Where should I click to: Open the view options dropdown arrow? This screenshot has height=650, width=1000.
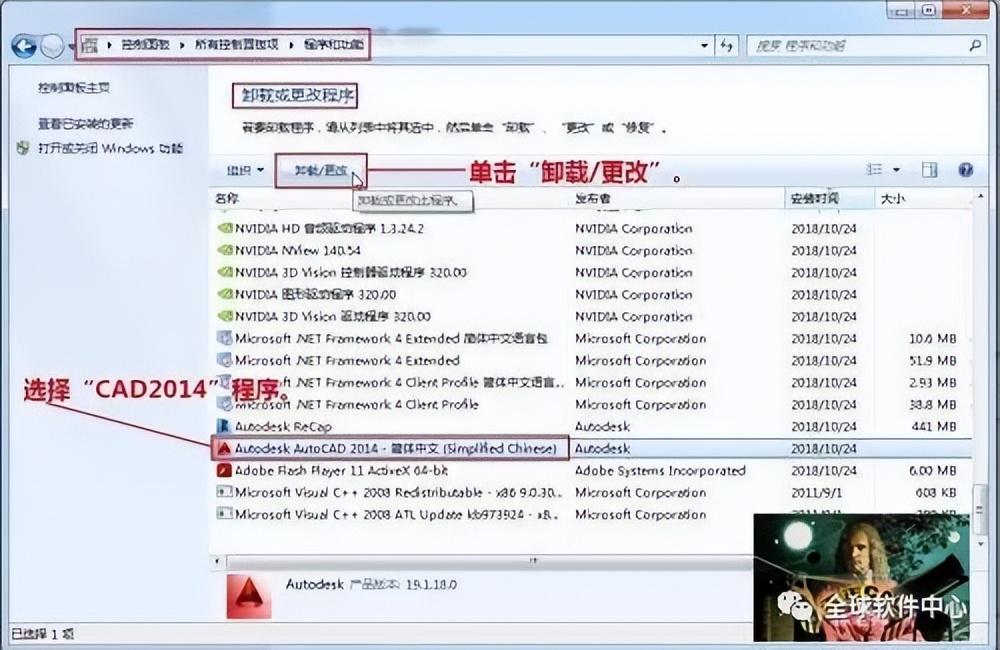tap(896, 170)
